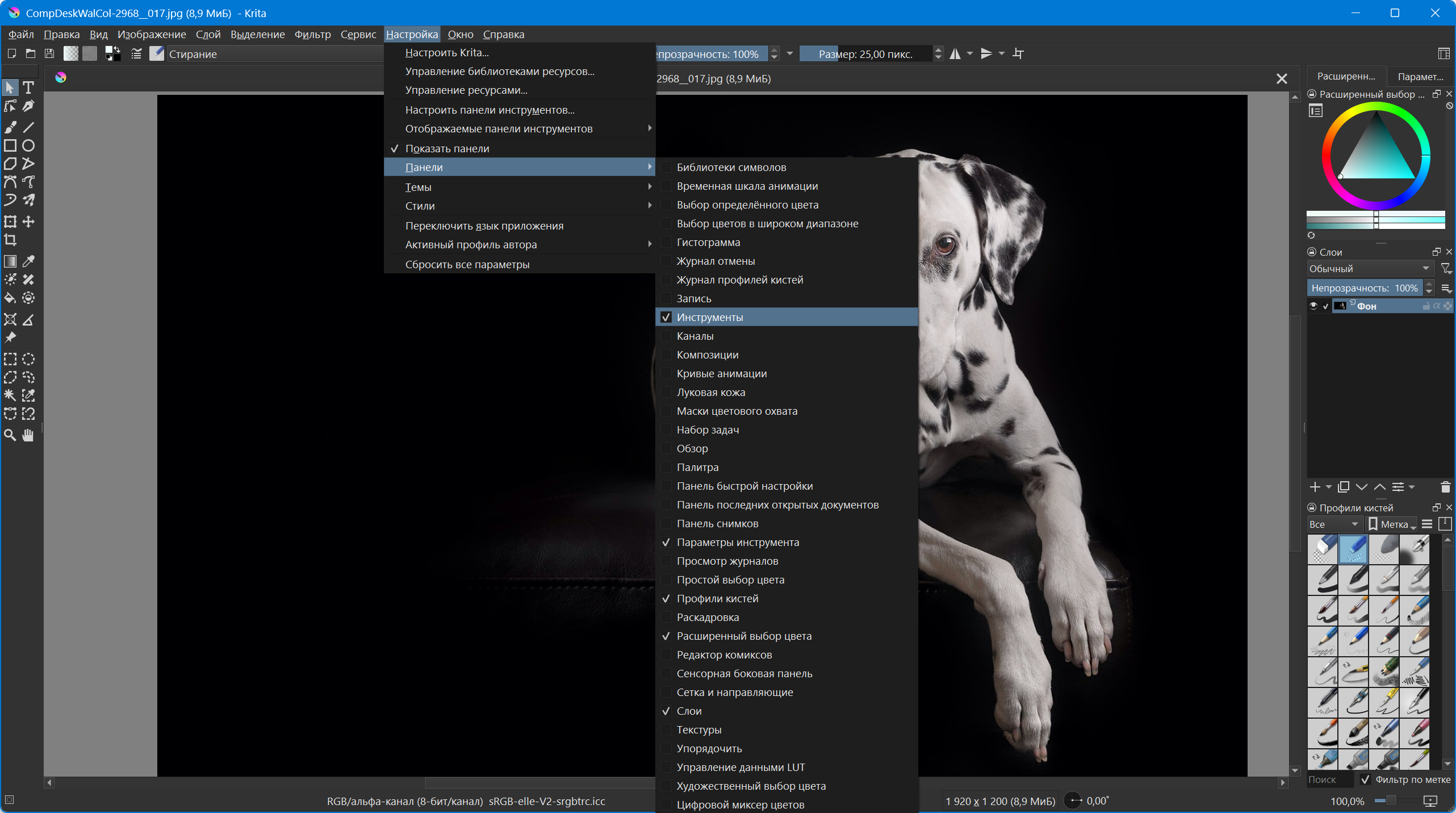1456x813 pixels.
Task: Select the Pan hand tool
Action: 28,435
